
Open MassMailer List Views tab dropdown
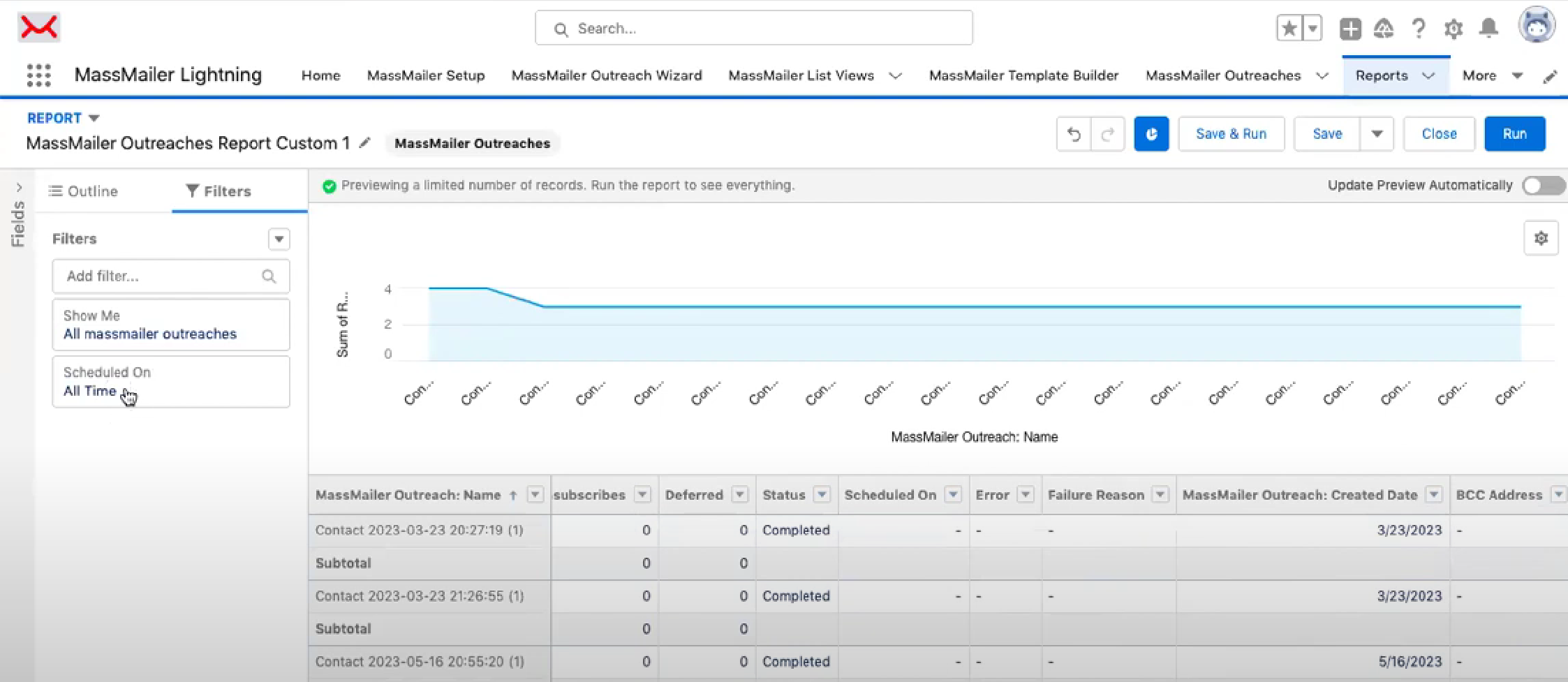point(896,75)
